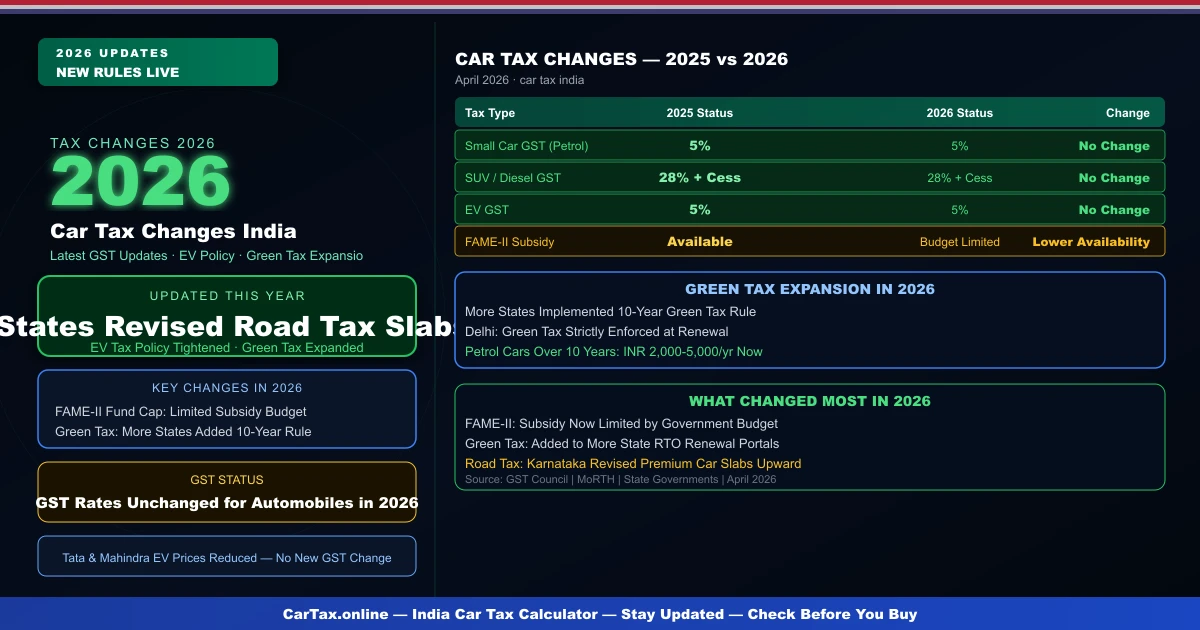Click the CAR TAX CHANGES 2025 vs 2026 title
The width and height of the screenshot is (1200, 630).
622,59
